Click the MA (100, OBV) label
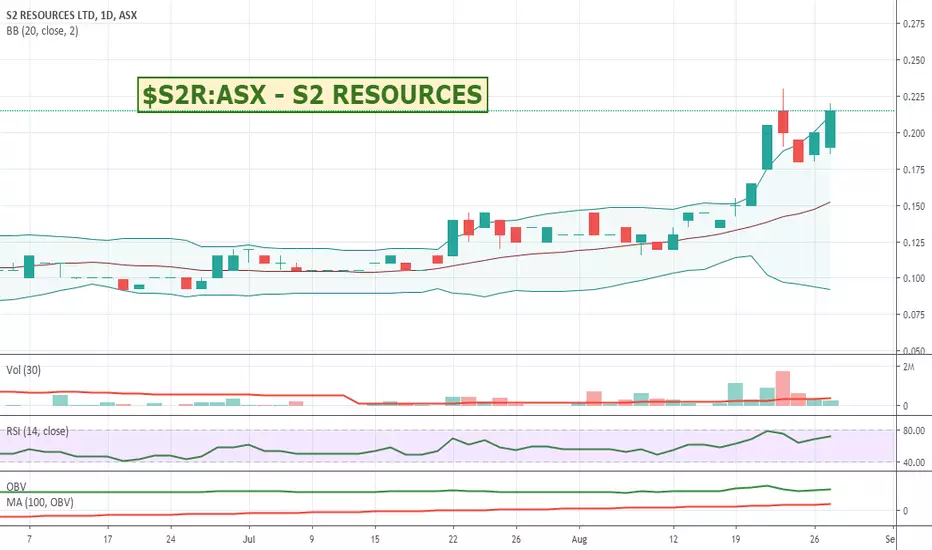This screenshot has height=550, width=932. tap(40, 502)
